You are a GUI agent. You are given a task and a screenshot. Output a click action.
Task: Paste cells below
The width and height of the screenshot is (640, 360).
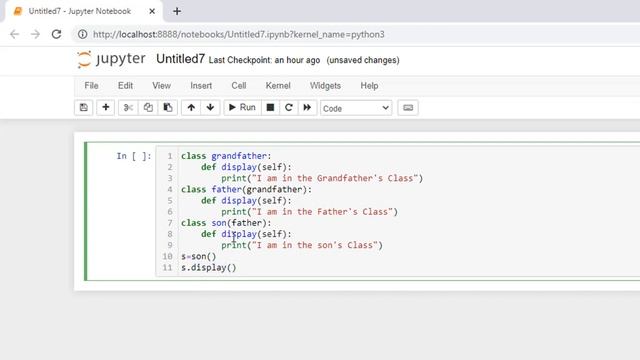167,108
